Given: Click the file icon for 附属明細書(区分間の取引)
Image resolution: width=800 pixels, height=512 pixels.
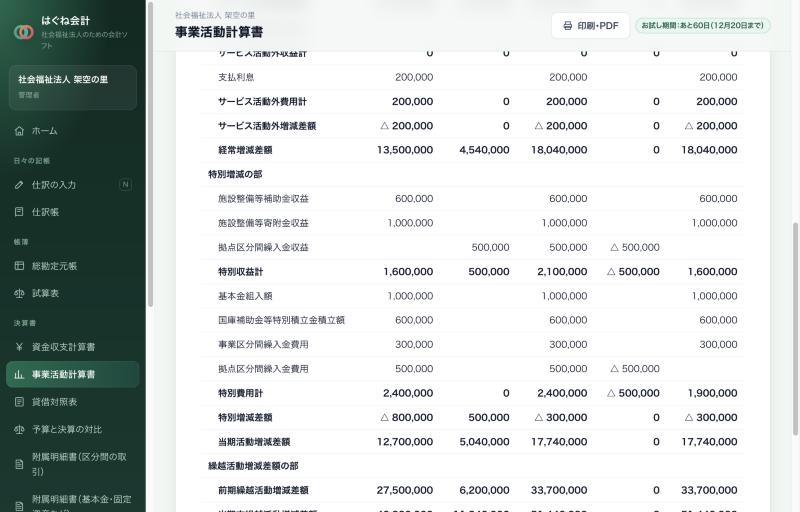Looking at the screenshot, I should point(19,464).
